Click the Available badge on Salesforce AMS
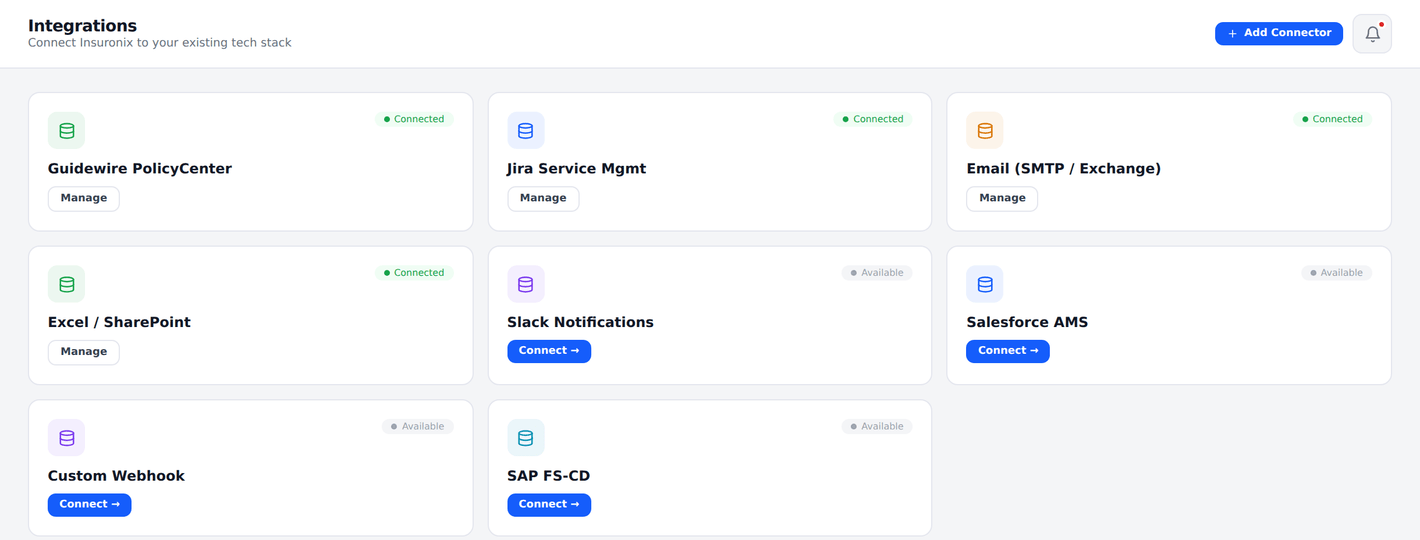Image resolution: width=1420 pixels, height=540 pixels. [1336, 273]
